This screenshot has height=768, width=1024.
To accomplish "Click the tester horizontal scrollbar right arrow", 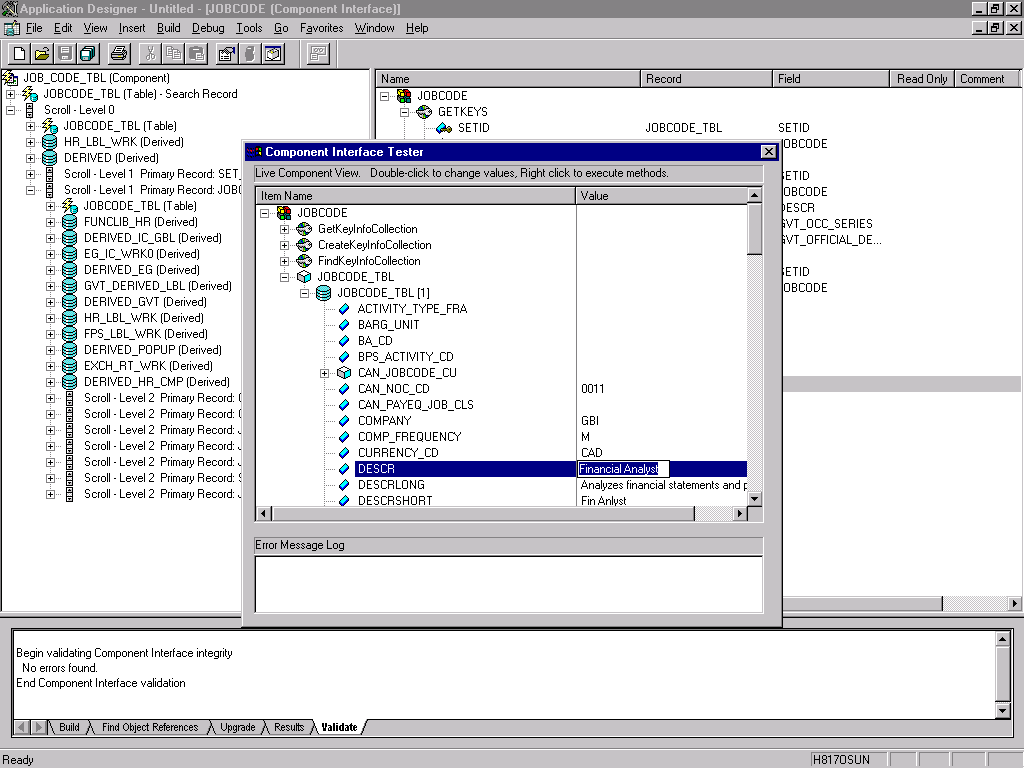I will click(x=739, y=514).
